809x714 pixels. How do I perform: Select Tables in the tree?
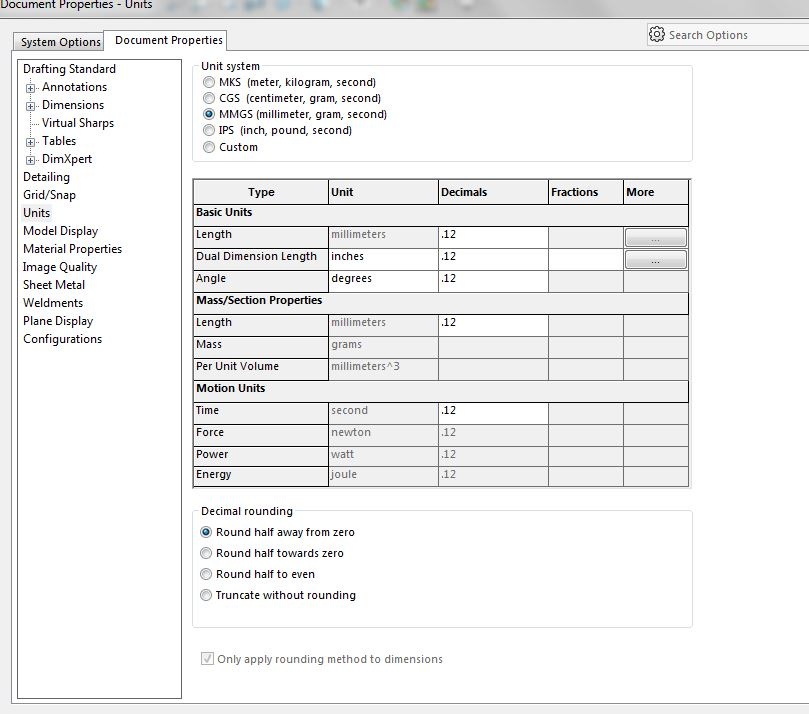[x=59, y=141]
